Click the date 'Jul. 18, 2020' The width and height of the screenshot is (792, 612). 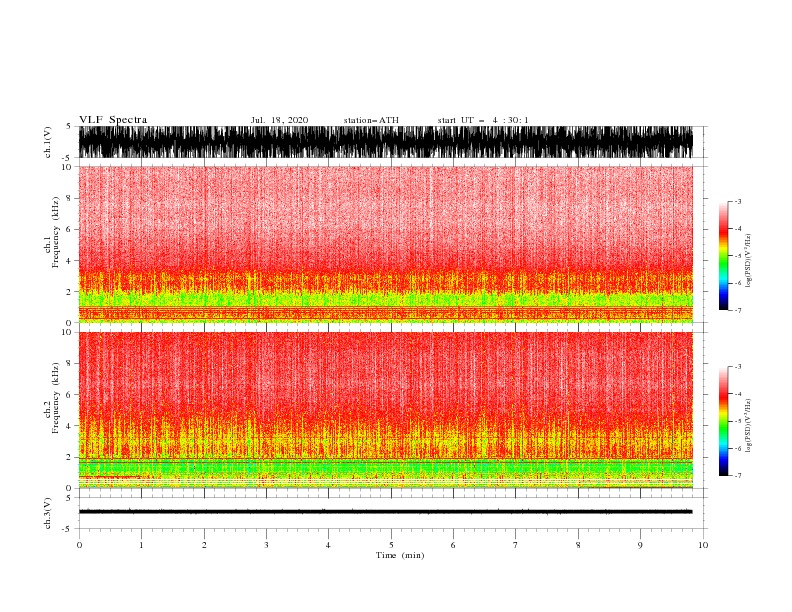click(x=279, y=120)
